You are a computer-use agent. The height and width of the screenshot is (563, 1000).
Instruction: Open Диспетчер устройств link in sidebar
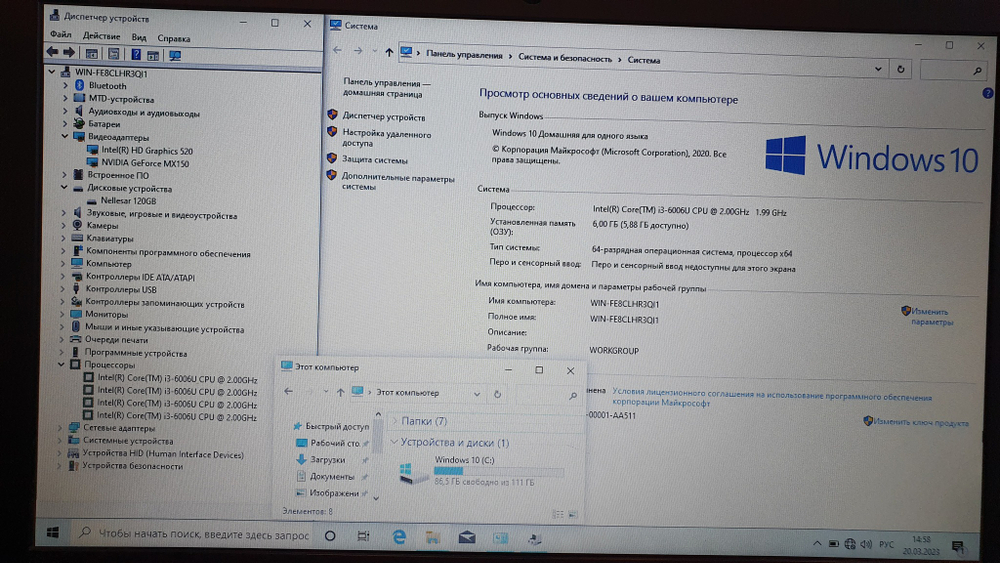pos(383,117)
